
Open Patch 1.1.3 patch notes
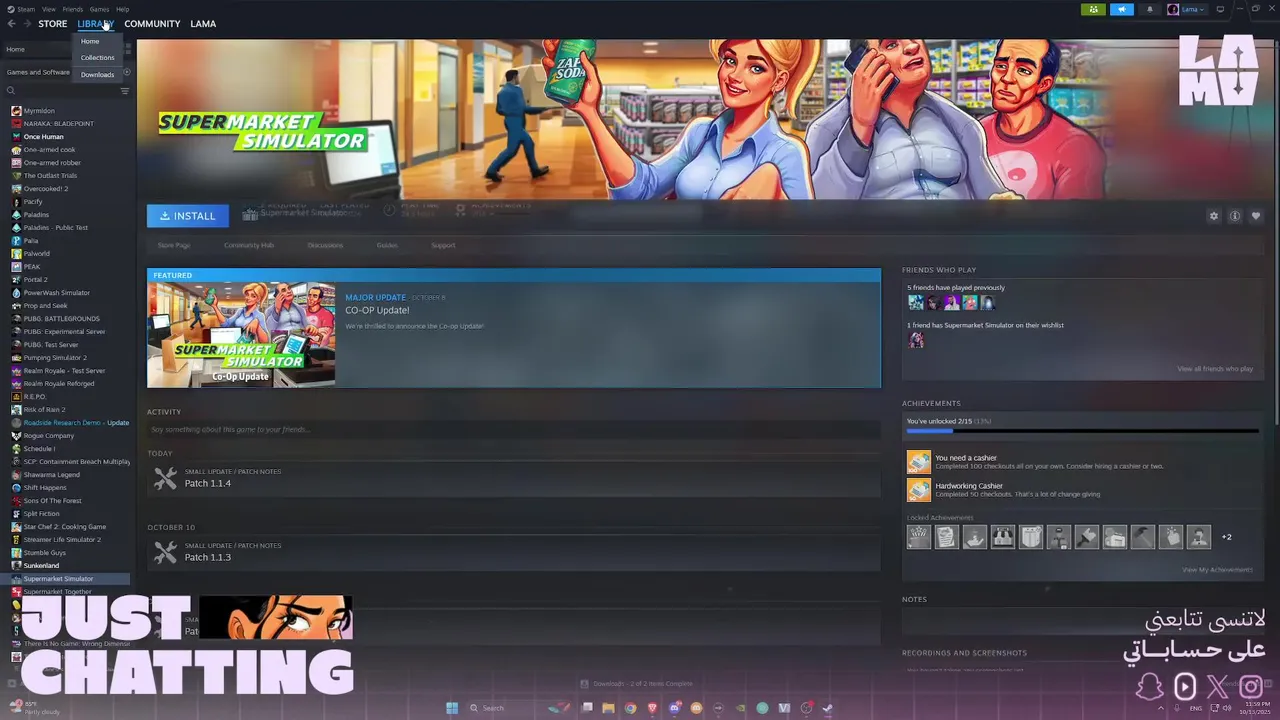(513, 553)
